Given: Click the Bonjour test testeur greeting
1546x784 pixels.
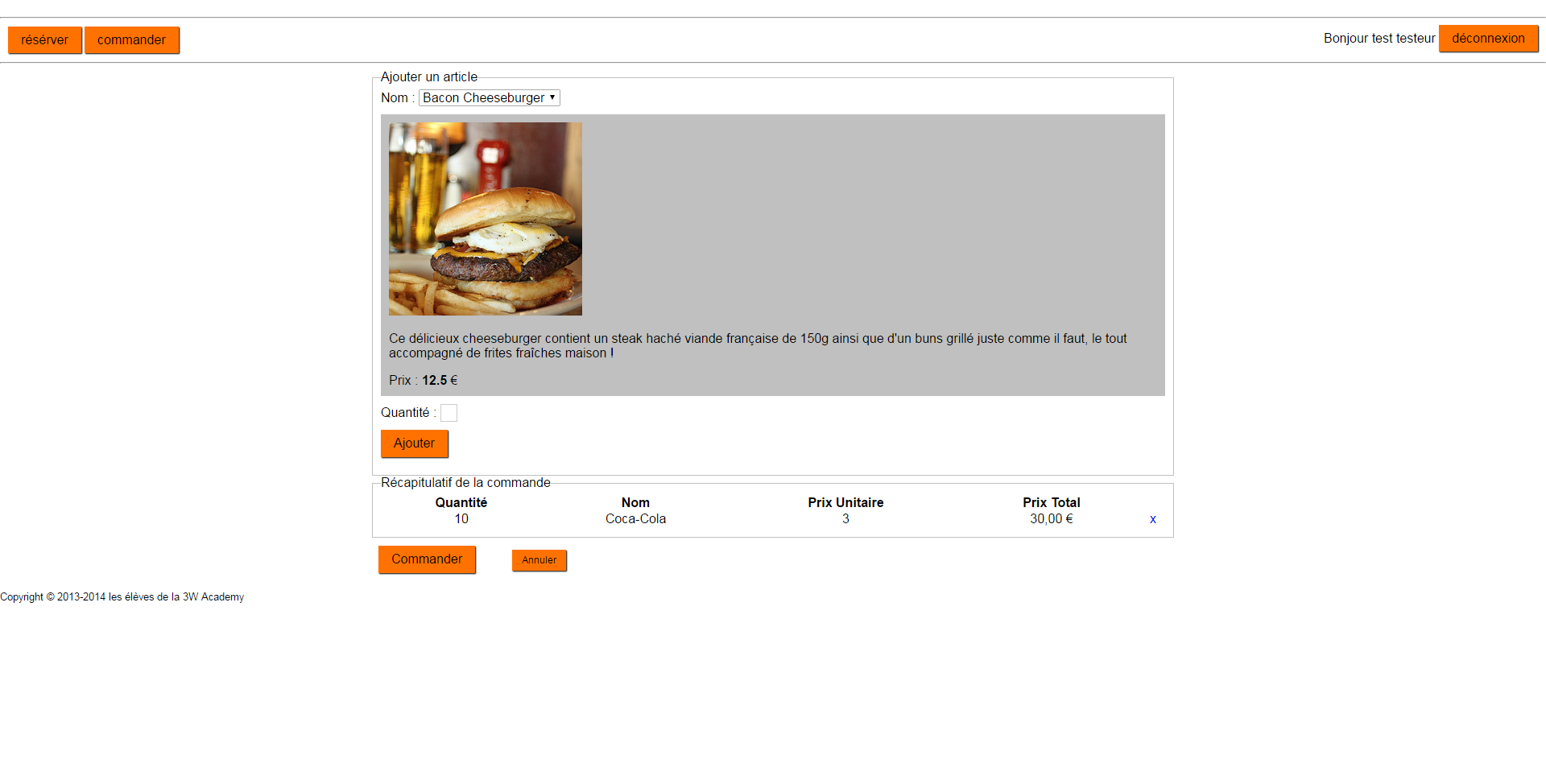Looking at the screenshot, I should [1379, 39].
